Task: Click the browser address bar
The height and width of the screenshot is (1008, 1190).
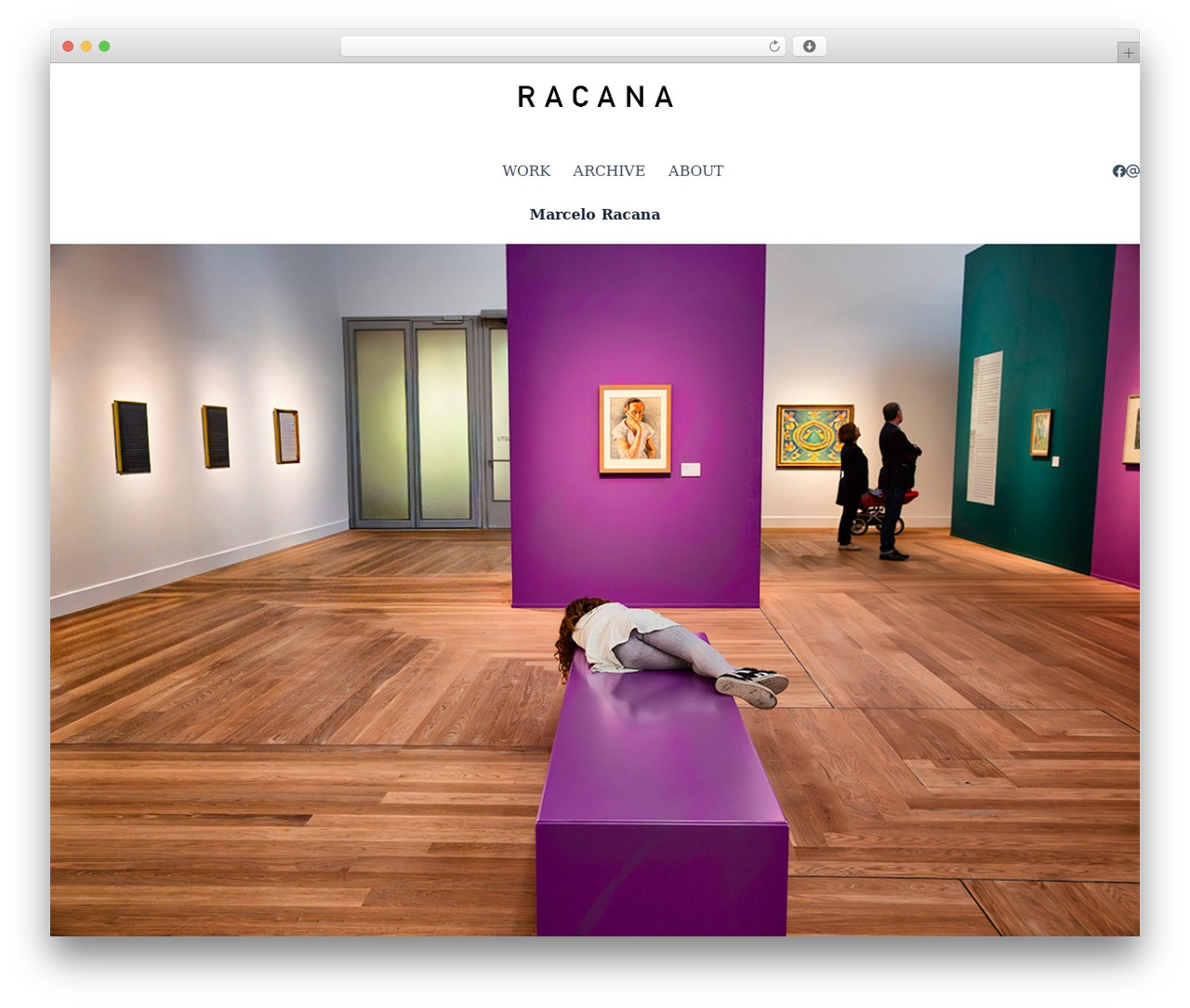Action: point(563,46)
